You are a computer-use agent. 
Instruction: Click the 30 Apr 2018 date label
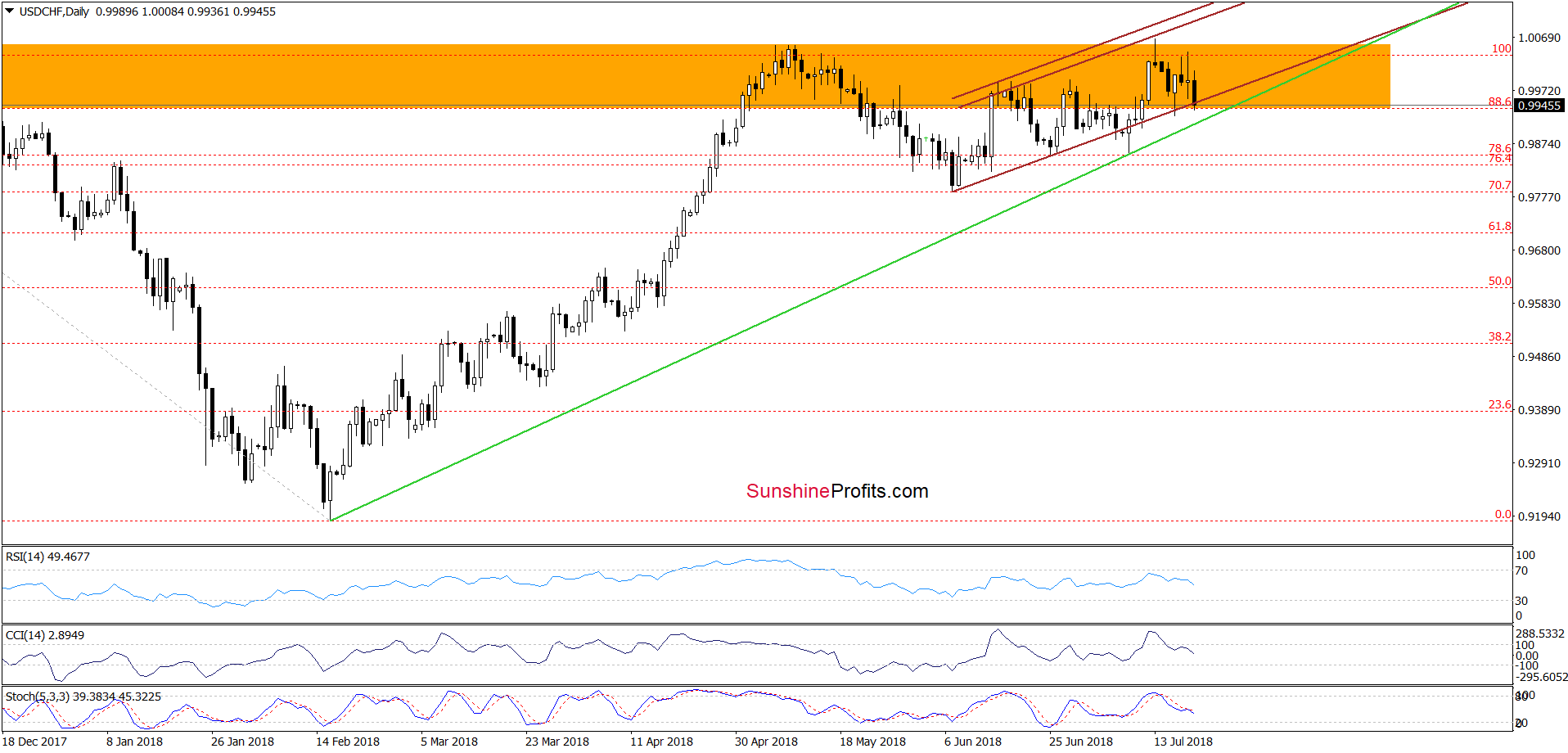click(x=766, y=742)
